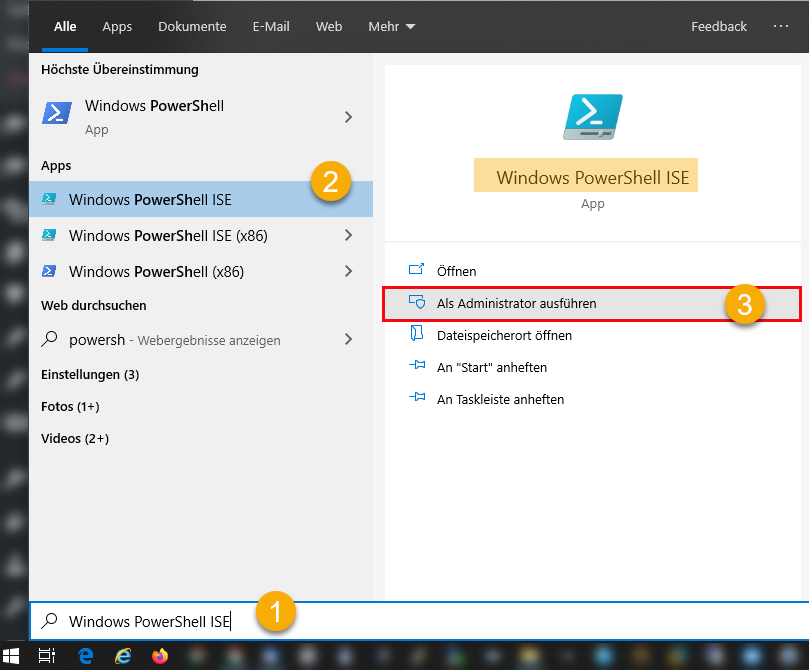Open the Mehr dropdown filter

[392, 26]
